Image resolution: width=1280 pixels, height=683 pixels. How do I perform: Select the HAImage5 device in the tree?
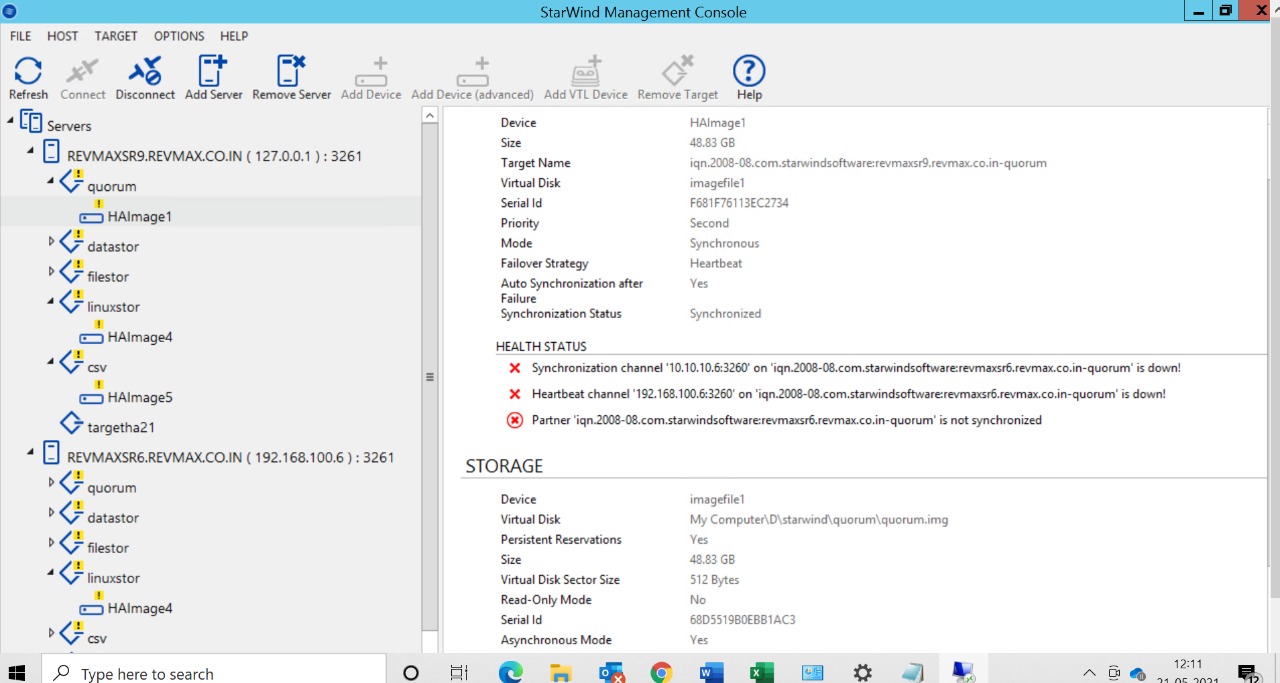click(x=140, y=397)
